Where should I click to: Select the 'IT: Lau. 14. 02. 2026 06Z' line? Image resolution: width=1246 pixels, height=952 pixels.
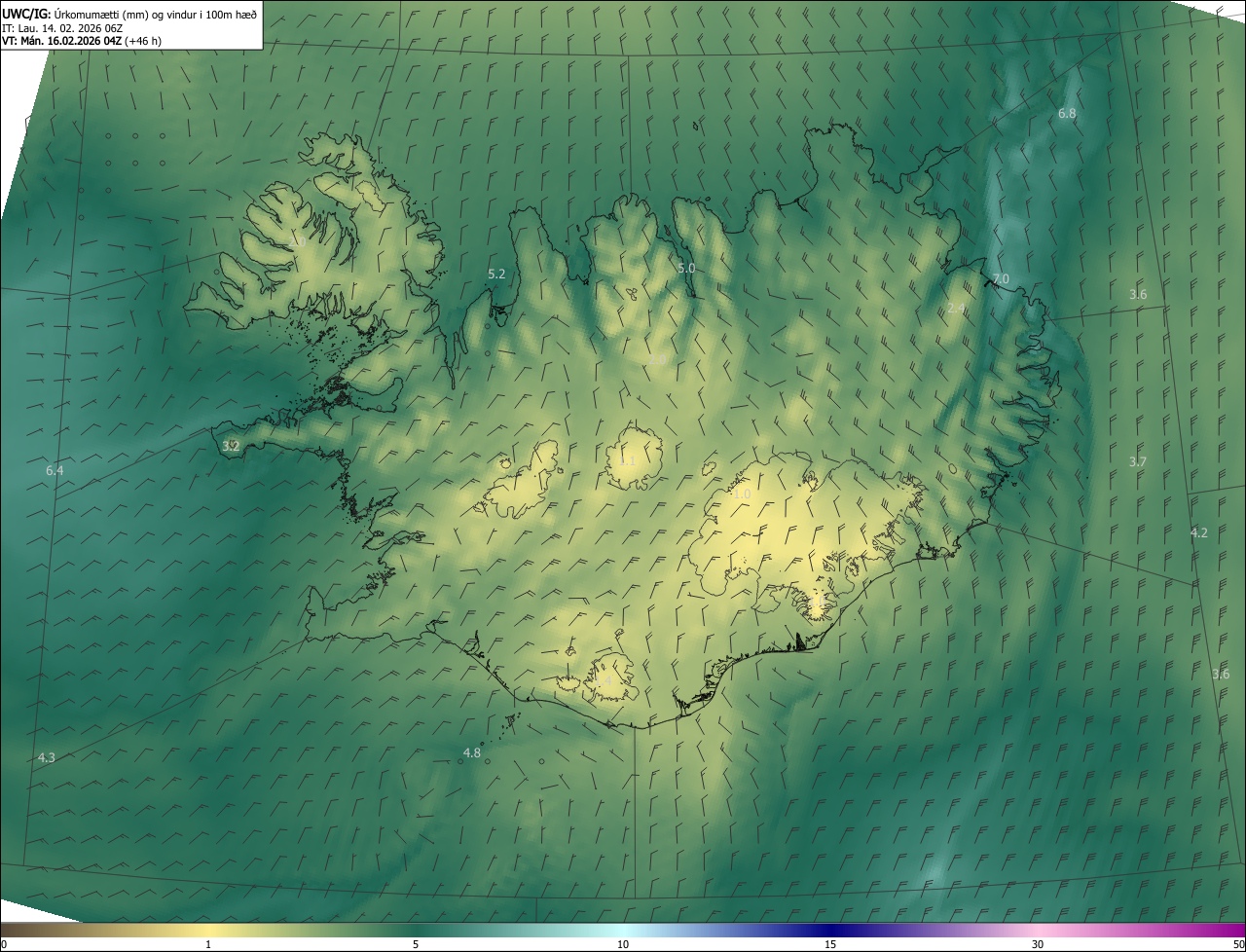click(60, 28)
